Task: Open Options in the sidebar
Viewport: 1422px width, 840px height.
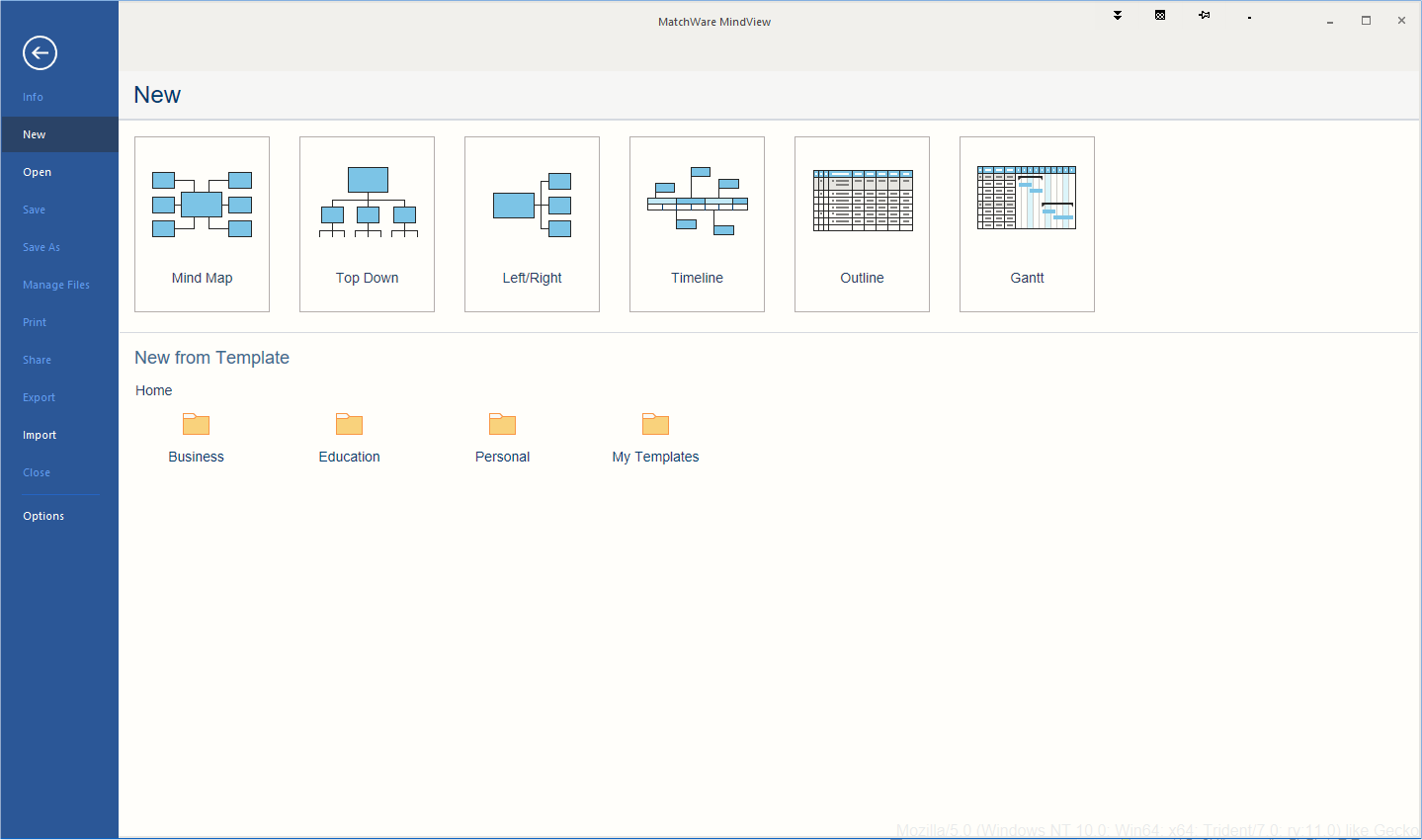Action: point(59,516)
